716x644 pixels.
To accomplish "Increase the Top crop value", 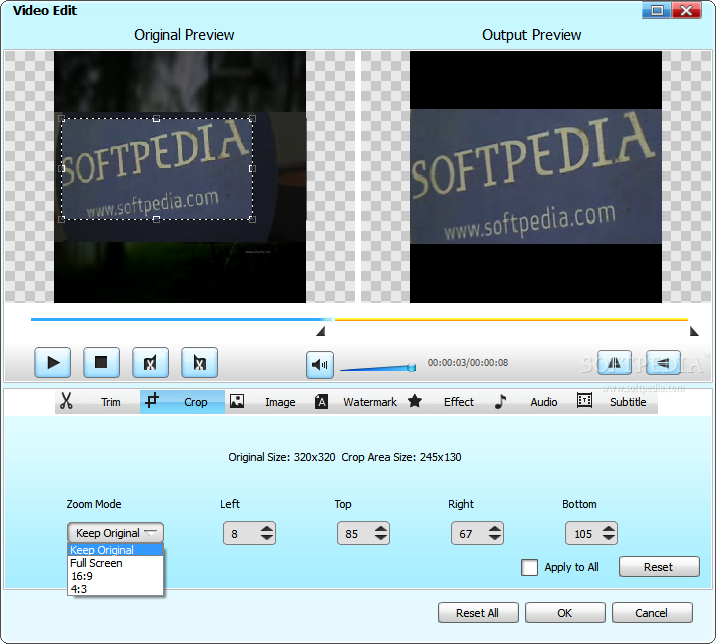I will coord(381,529).
